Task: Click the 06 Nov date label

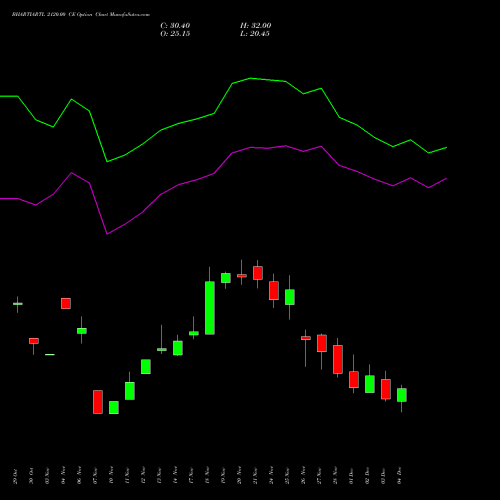Action: click(79, 476)
